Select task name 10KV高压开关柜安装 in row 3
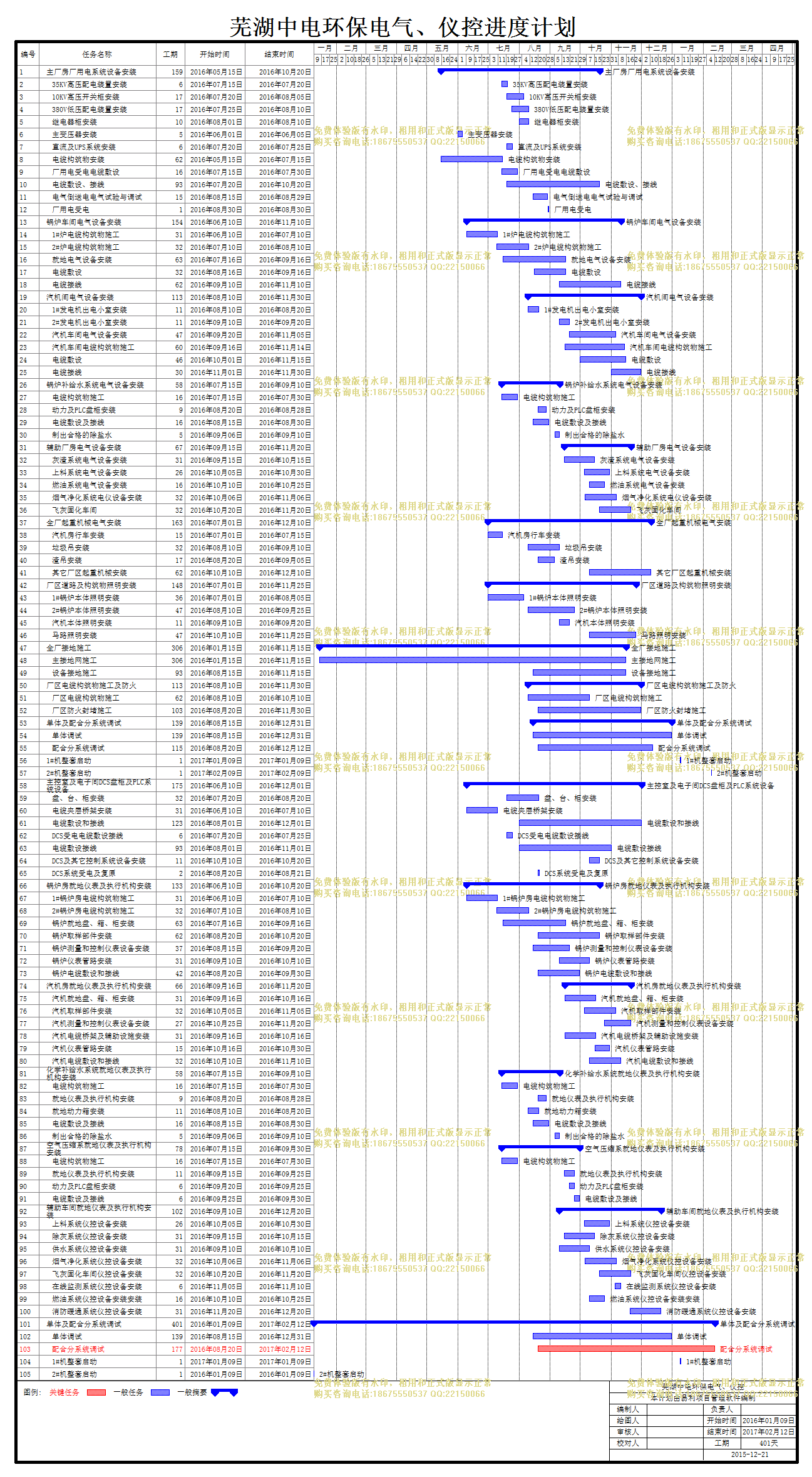This screenshot has width=812, height=1477. 86,97
